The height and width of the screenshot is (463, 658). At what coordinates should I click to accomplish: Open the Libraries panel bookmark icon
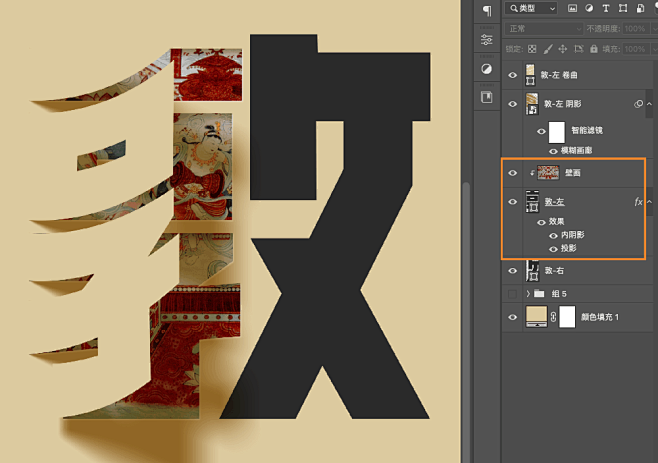(x=487, y=97)
